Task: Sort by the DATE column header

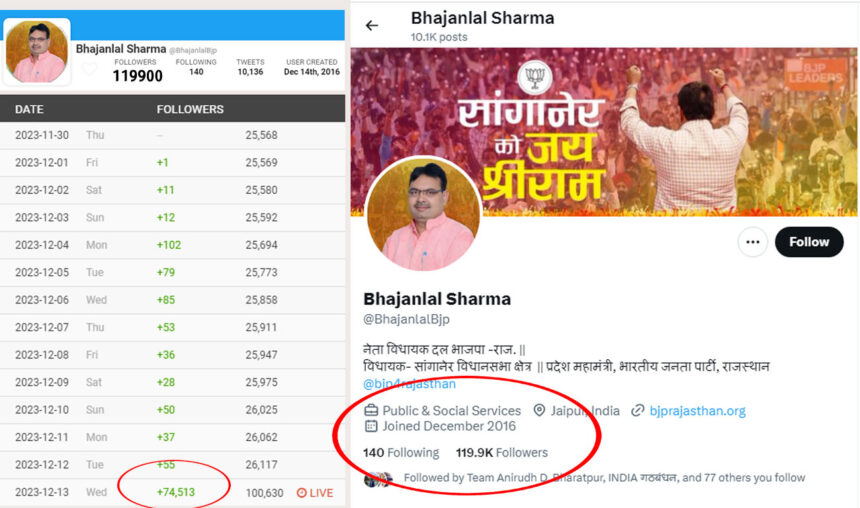Action: click(x=29, y=109)
